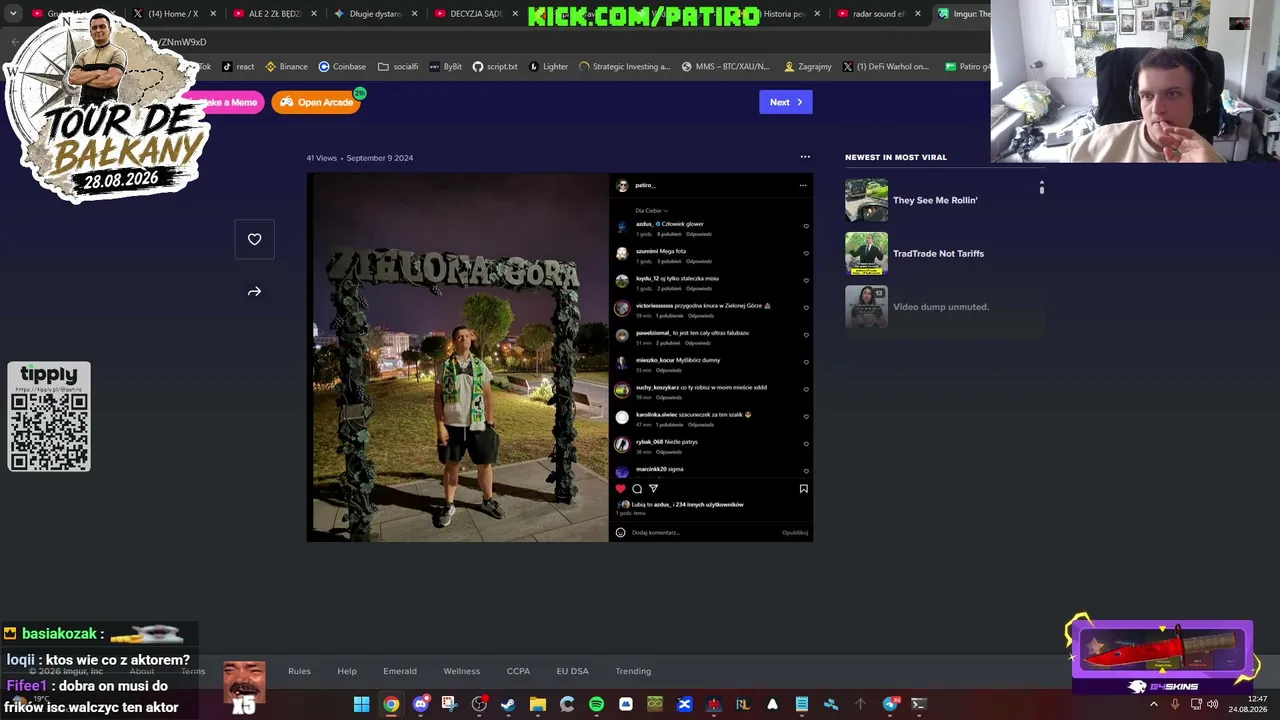The height and width of the screenshot is (720, 1280).
Task: Open Telegram from the taskbar
Action: coord(890,704)
